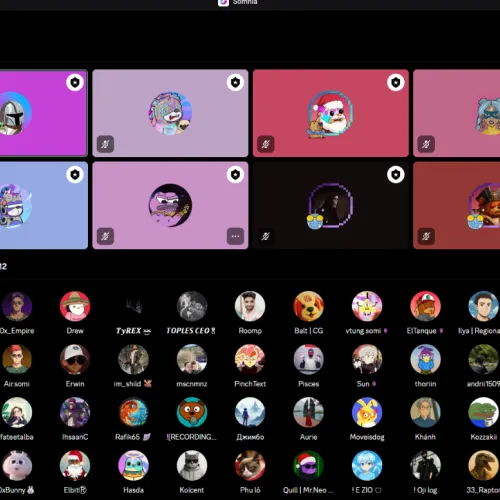Viewport: 500px width, 500px height.
Task: Open the three-dots menu on purple Pepe tile
Action: point(235,236)
